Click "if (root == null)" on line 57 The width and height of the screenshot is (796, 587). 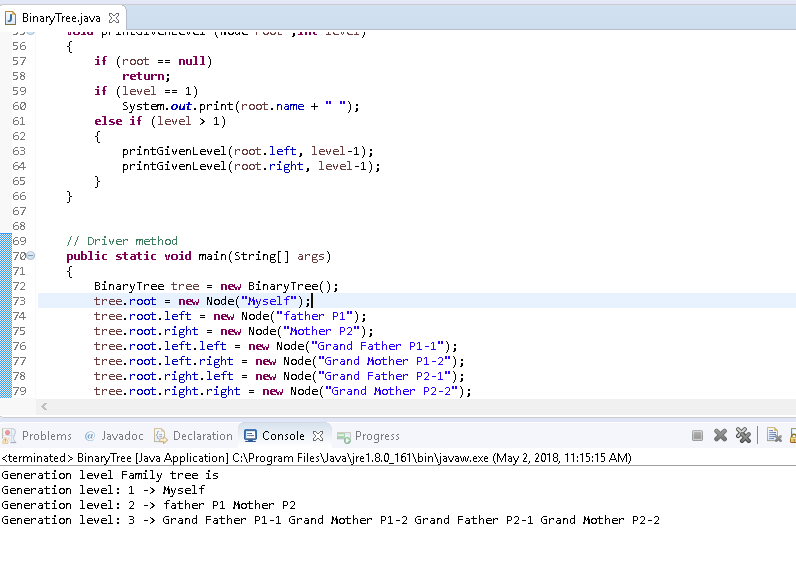[153, 61]
